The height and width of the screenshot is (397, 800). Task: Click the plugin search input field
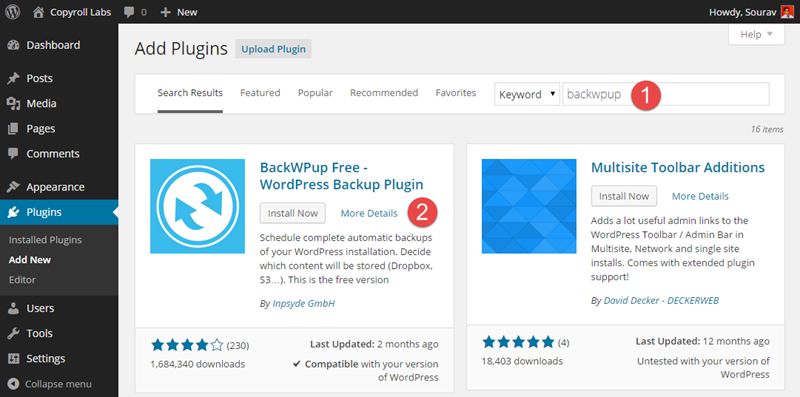(x=666, y=94)
